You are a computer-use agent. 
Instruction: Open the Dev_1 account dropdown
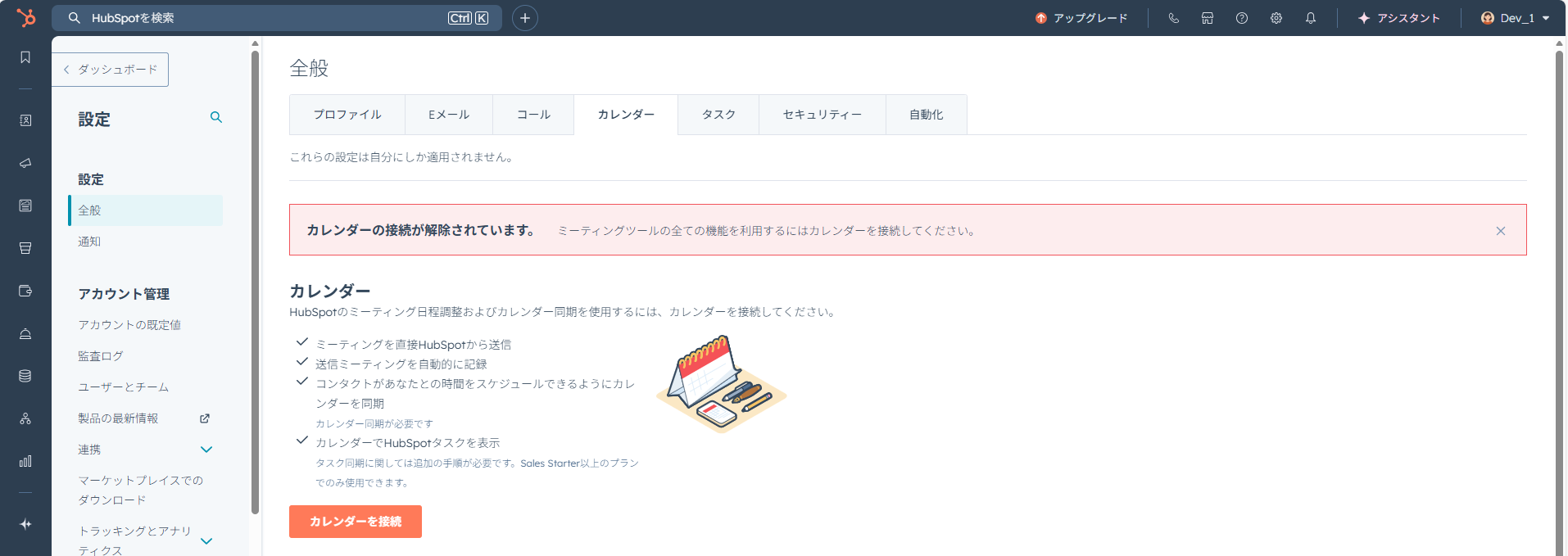click(x=1515, y=18)
